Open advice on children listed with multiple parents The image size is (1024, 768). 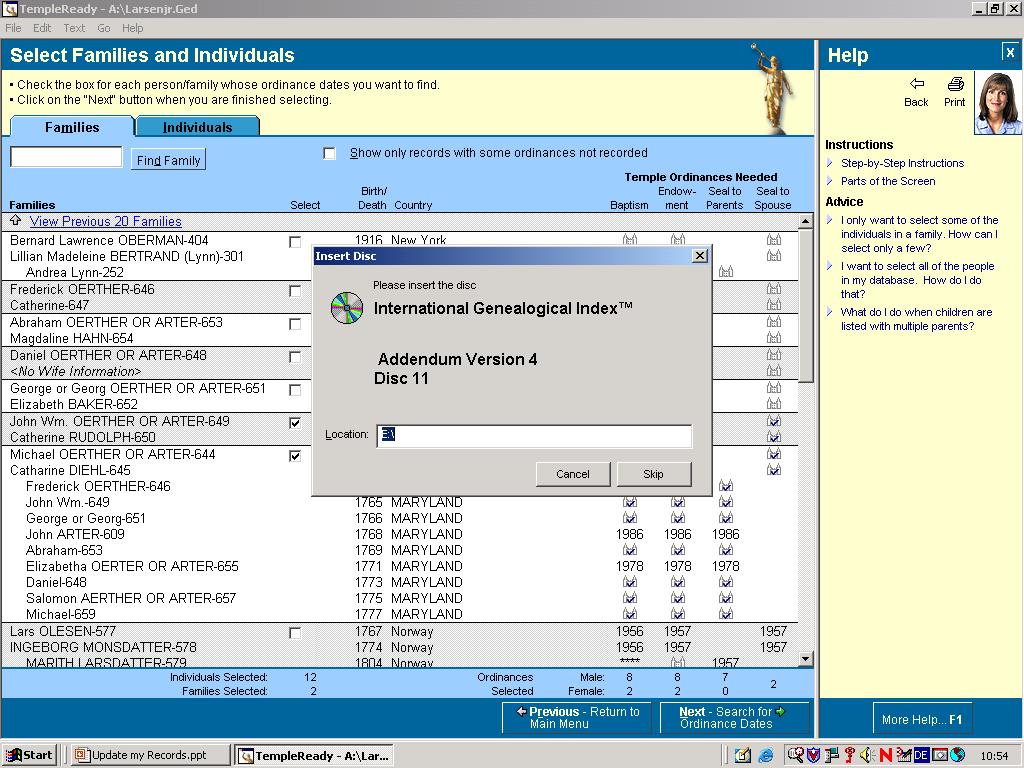[x=916, y=319]
